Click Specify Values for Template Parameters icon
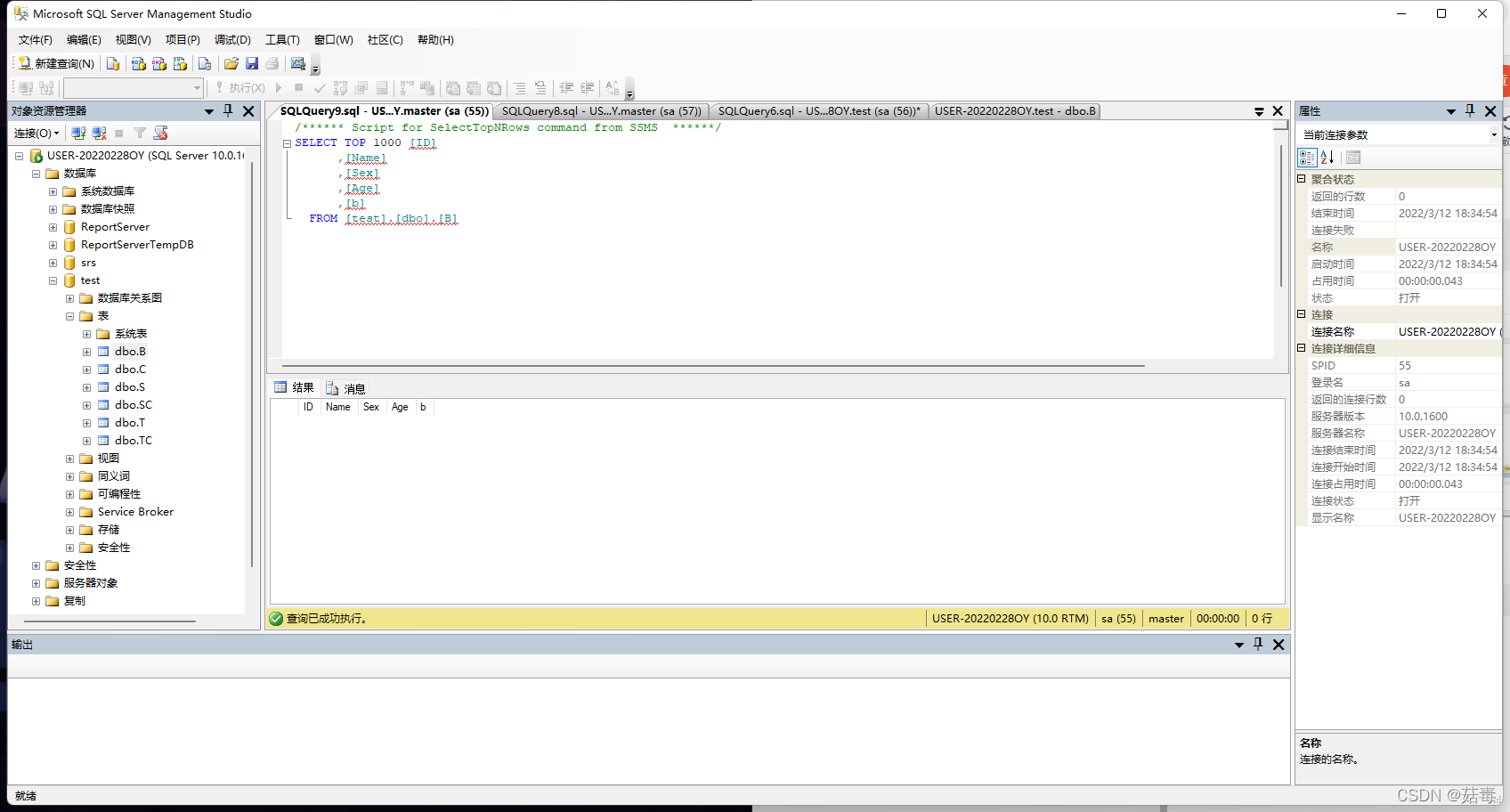Screen dimensions: 1510x812 (613, 88)
